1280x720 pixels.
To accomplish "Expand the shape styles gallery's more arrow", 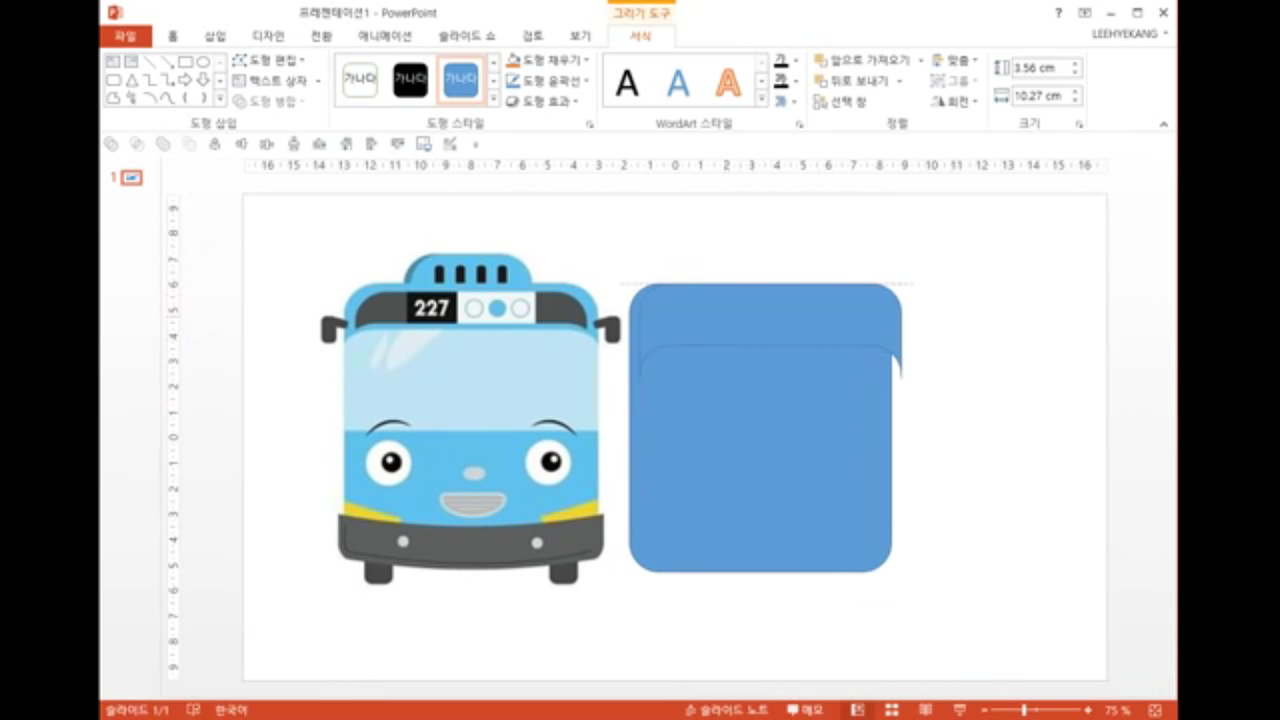I will (x=493, y=99).
